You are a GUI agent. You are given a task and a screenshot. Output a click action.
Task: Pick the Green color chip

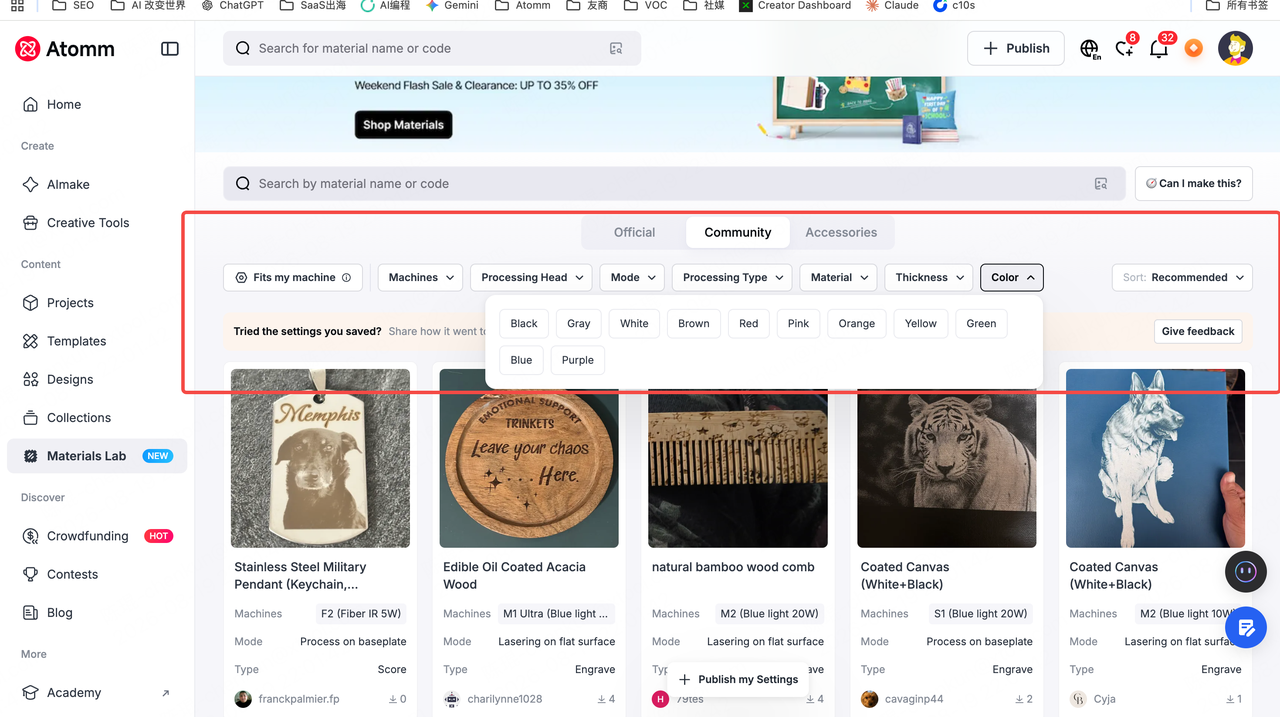[x=982, y=324]
